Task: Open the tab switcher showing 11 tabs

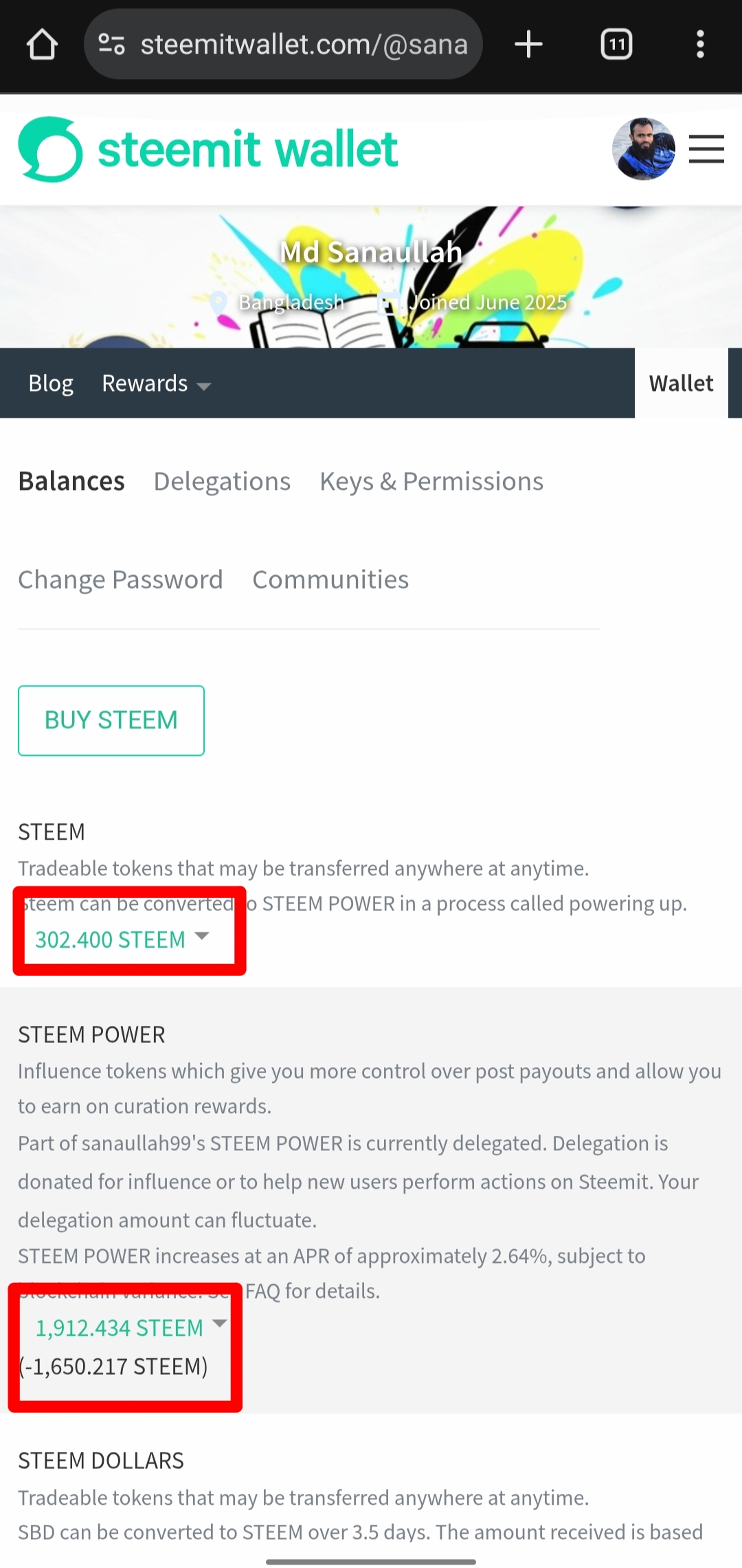Action: [x=616, y=45]
